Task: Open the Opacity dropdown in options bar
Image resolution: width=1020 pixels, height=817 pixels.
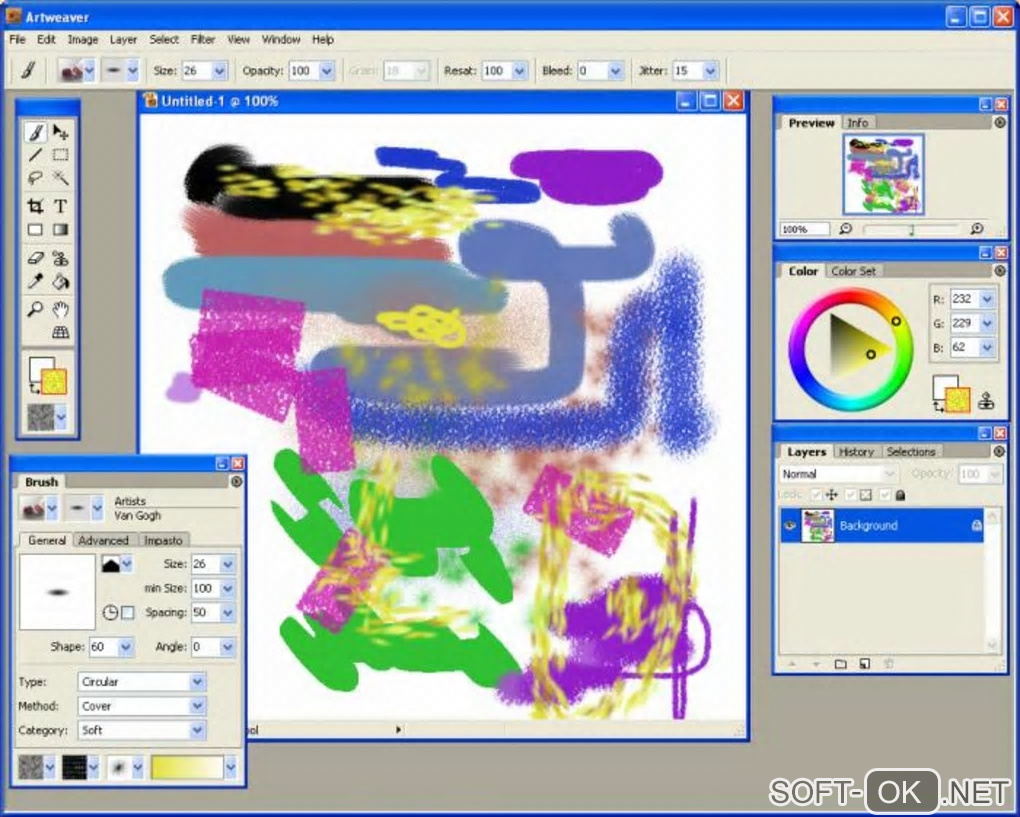Action: pyautogui.click(x=327, y=70)
